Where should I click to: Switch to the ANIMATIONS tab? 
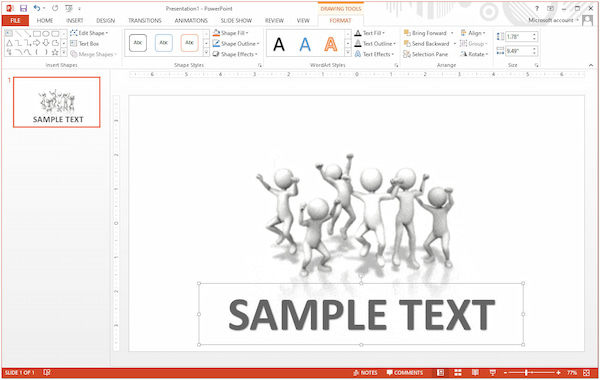[x=191, y=20]
